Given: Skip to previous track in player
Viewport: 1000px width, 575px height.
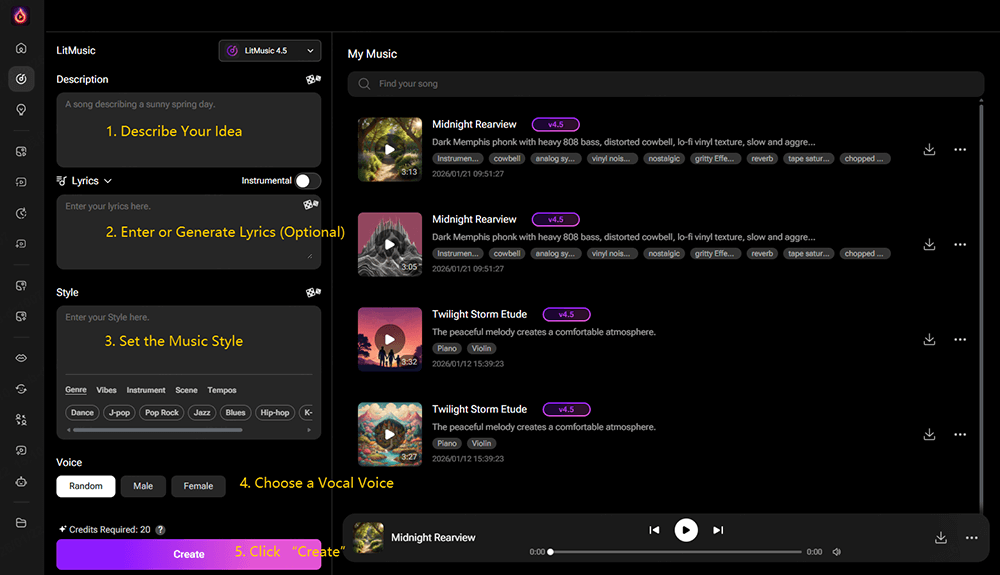Looking at the screenshot, I should (x=654, y=530).
